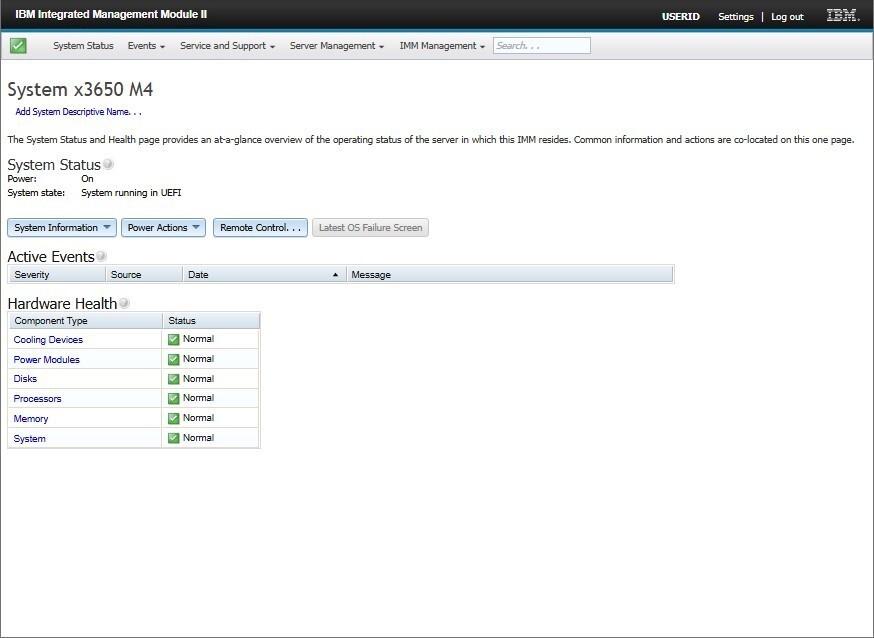Image resolution: width=874 pixels, height=638 pixels.
Task: Click the IBM logo in header
Action: 841,16
